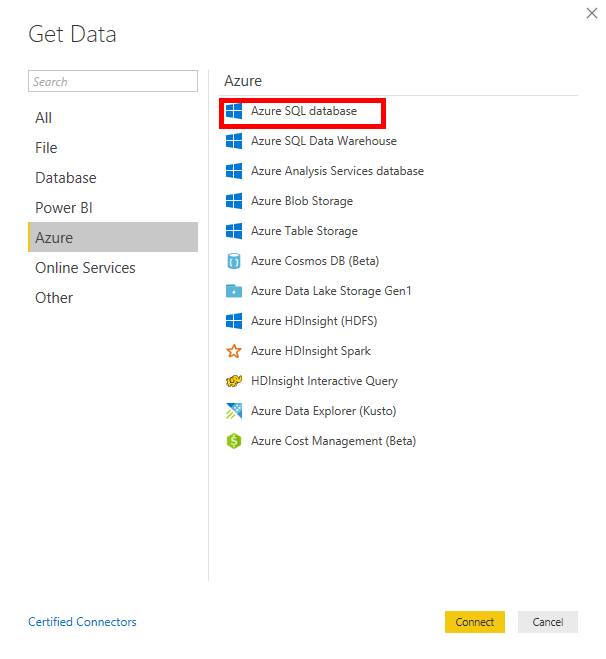Select the Azure Data Explorer Kusto icon

coord(234,411)
